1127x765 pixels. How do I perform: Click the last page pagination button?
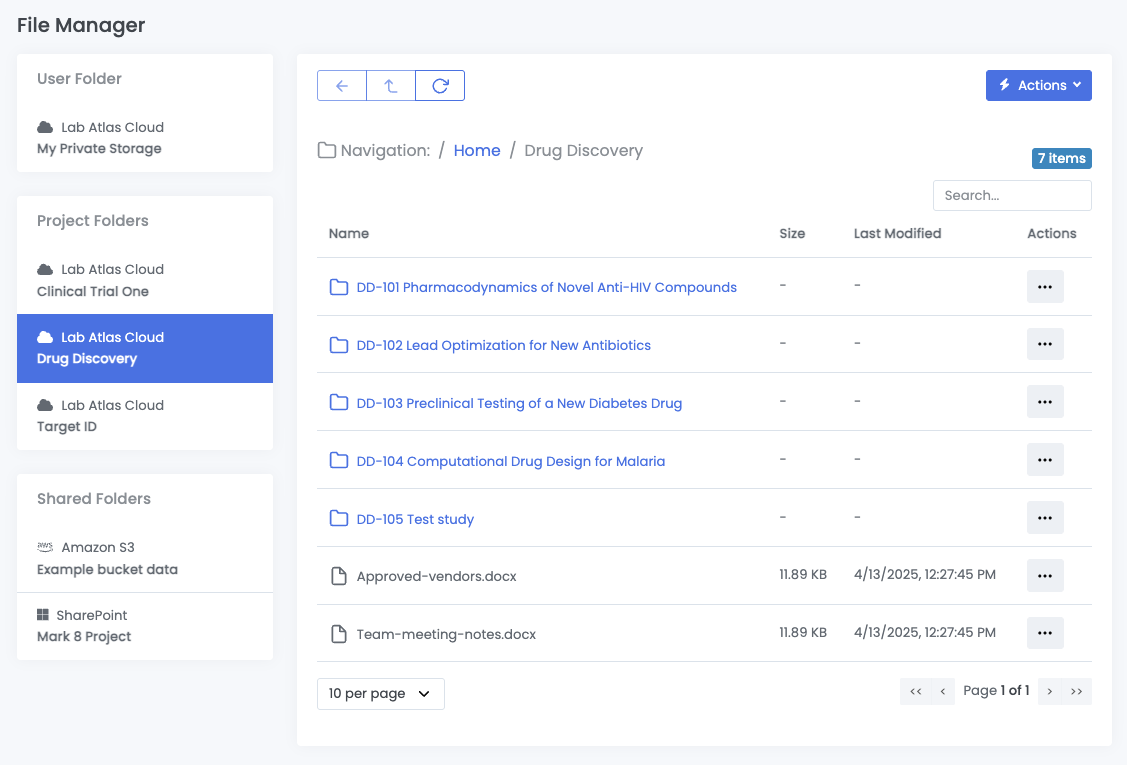[1077, 691]
